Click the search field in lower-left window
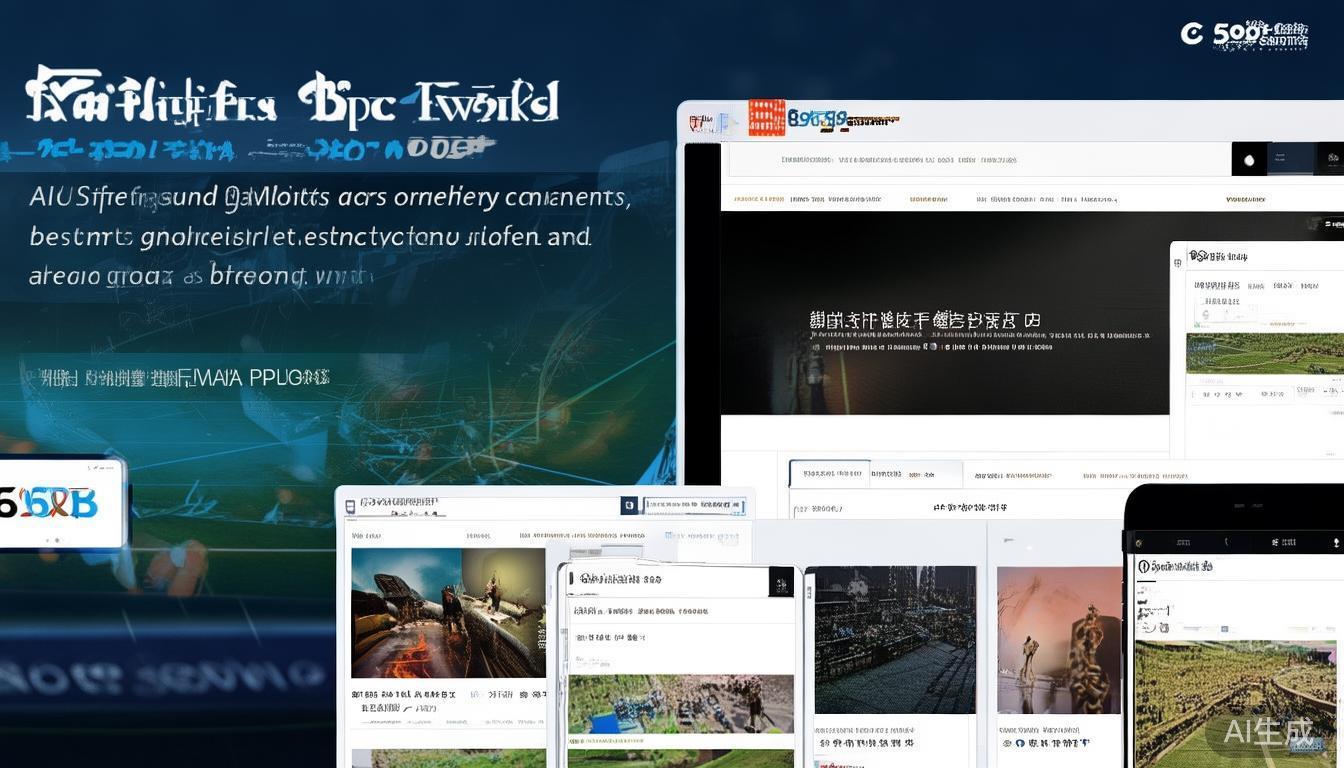The height and width of the screenshot is (768, 1344). [694, 507]
